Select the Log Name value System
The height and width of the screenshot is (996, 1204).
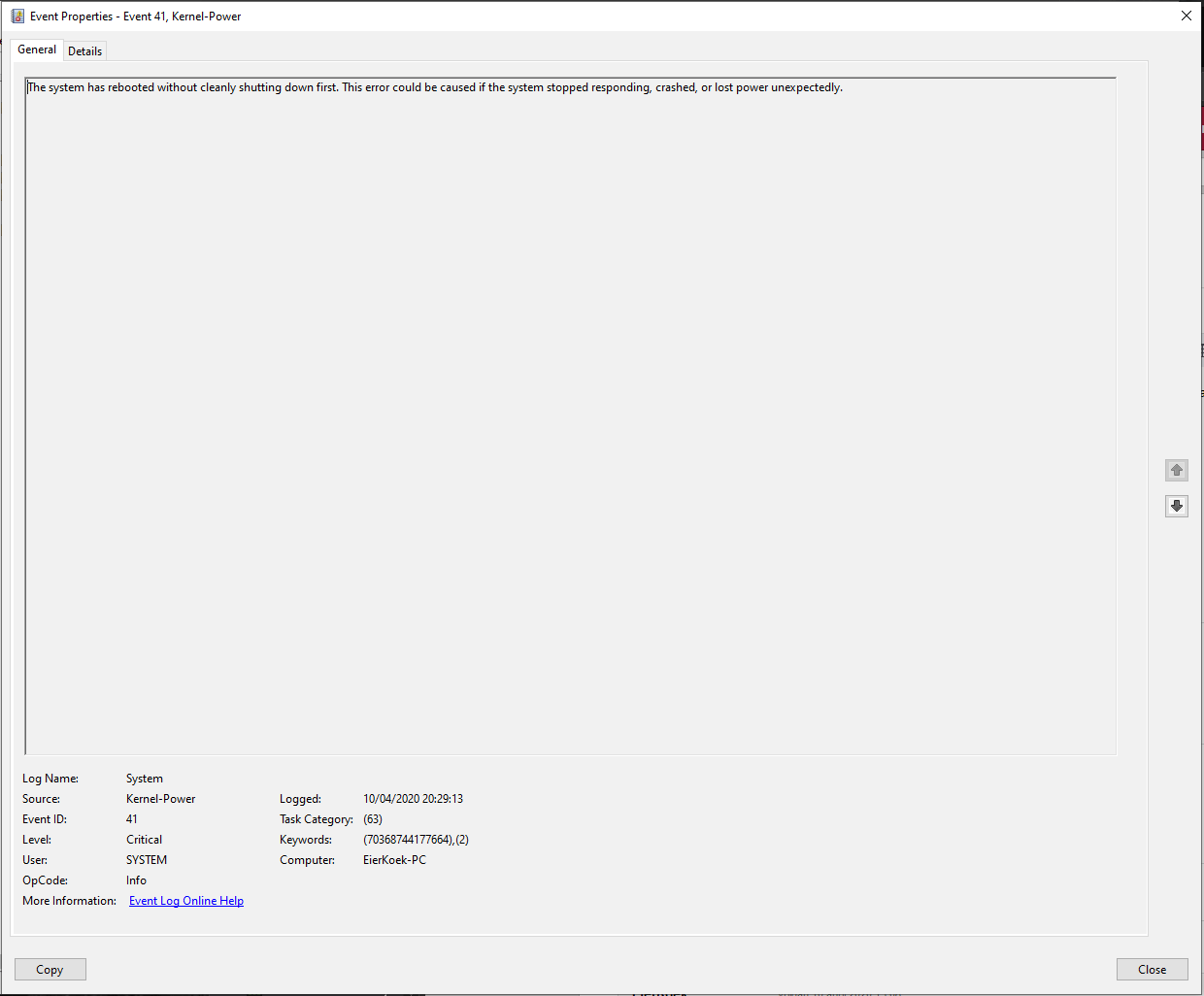[145, 779]
